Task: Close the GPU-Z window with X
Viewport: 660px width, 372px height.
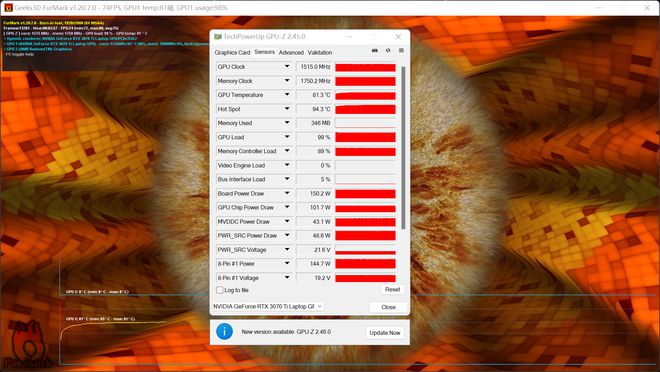Action: pos(398,37)
